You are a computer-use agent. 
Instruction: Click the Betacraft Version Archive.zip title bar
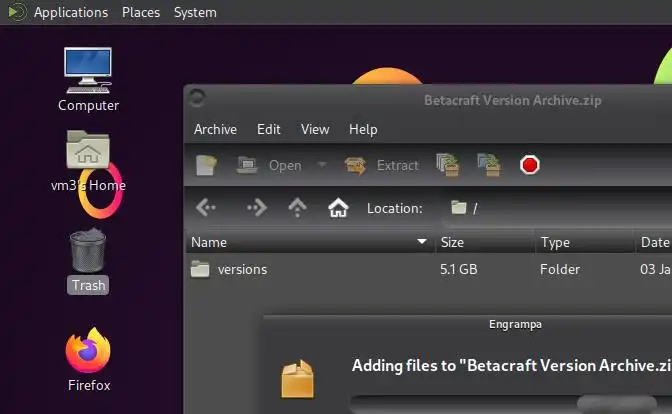point(513,100)
